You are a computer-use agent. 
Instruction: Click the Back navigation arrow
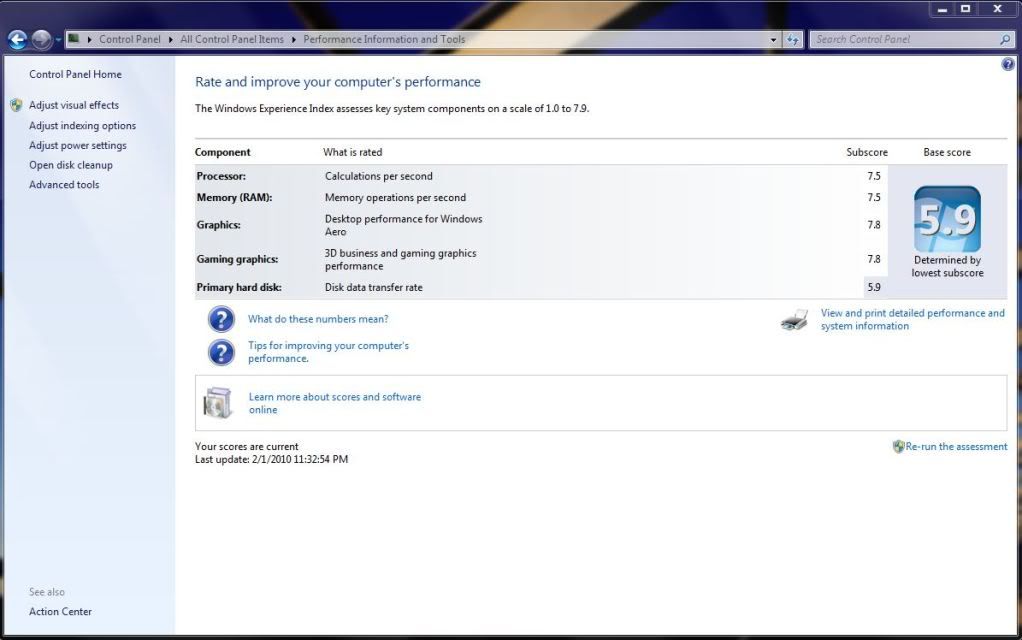coord(18,40)
